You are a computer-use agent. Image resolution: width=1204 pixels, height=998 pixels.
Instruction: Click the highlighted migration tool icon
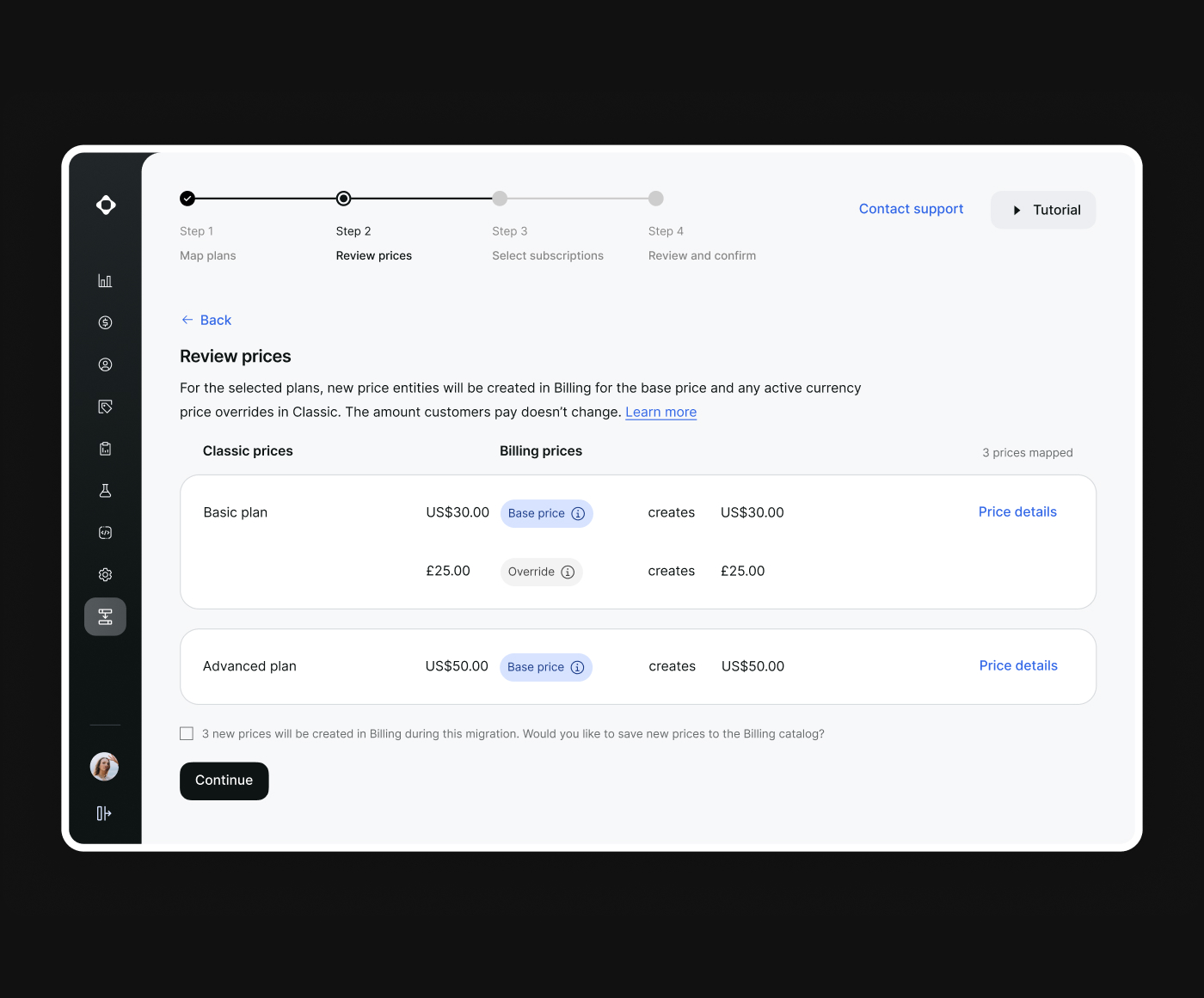tap(105, 616)
